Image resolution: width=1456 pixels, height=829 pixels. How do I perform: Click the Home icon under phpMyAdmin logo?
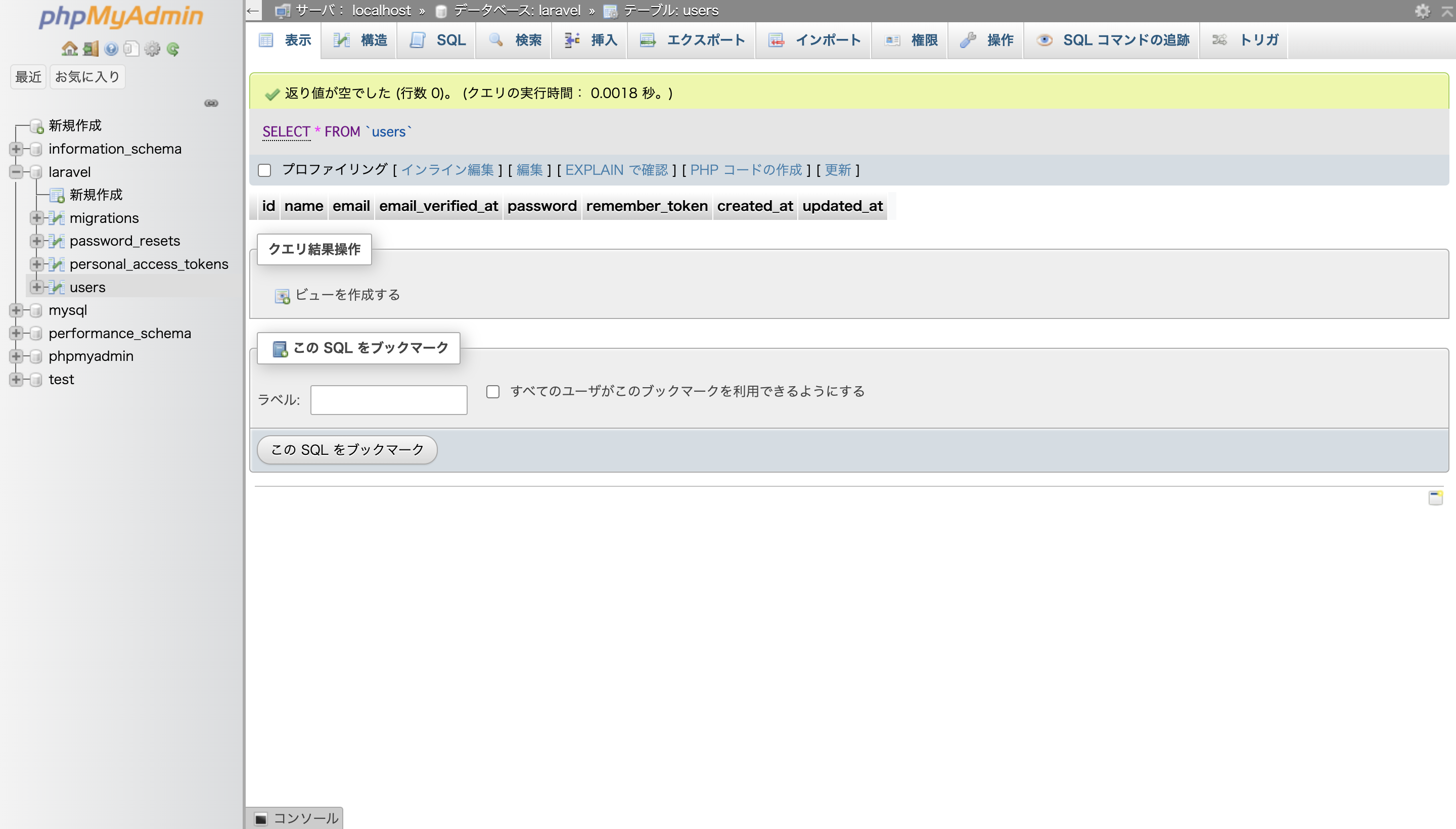69,49
